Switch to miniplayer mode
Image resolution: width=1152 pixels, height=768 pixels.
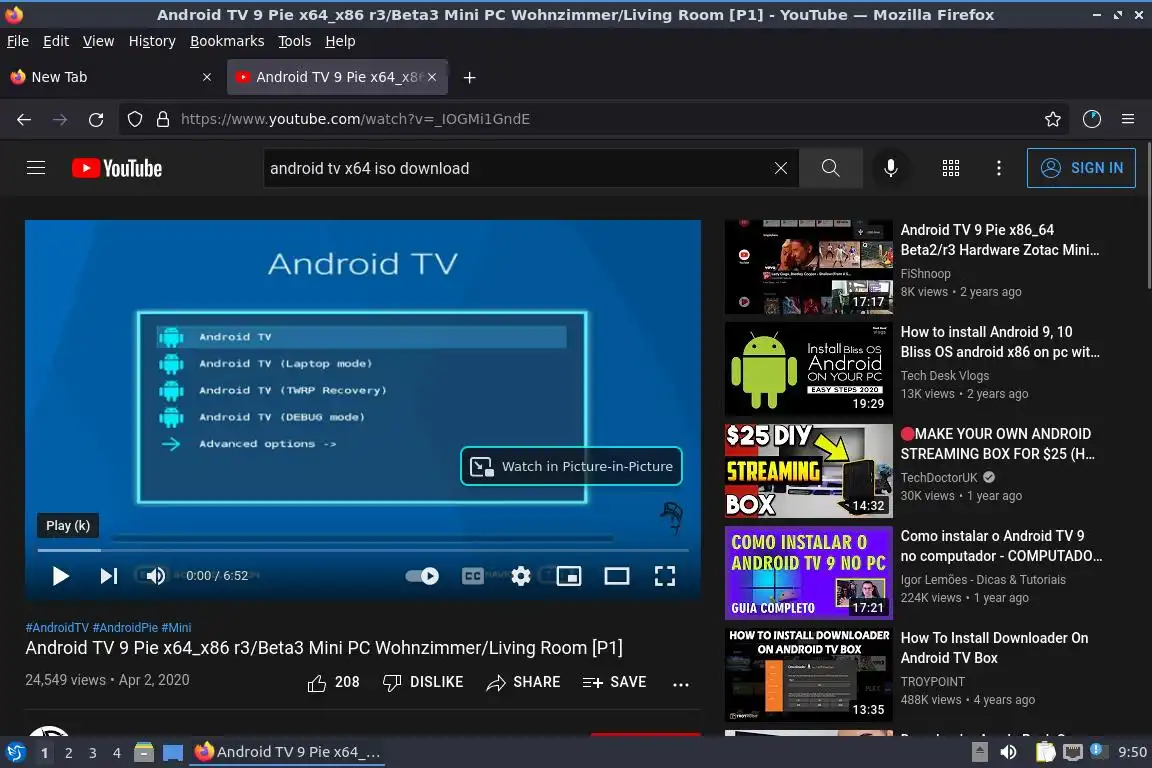click(x=569, y=576)
